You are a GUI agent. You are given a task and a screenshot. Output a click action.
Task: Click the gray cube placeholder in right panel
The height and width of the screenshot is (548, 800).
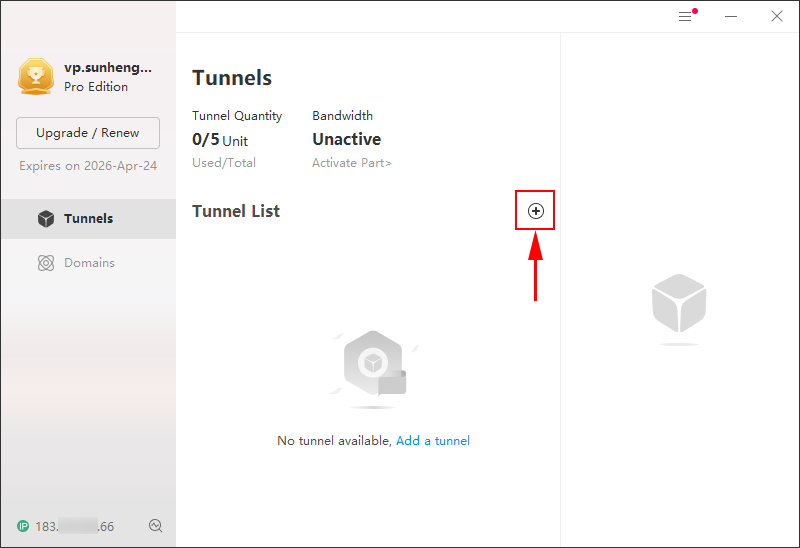(679, 308)
